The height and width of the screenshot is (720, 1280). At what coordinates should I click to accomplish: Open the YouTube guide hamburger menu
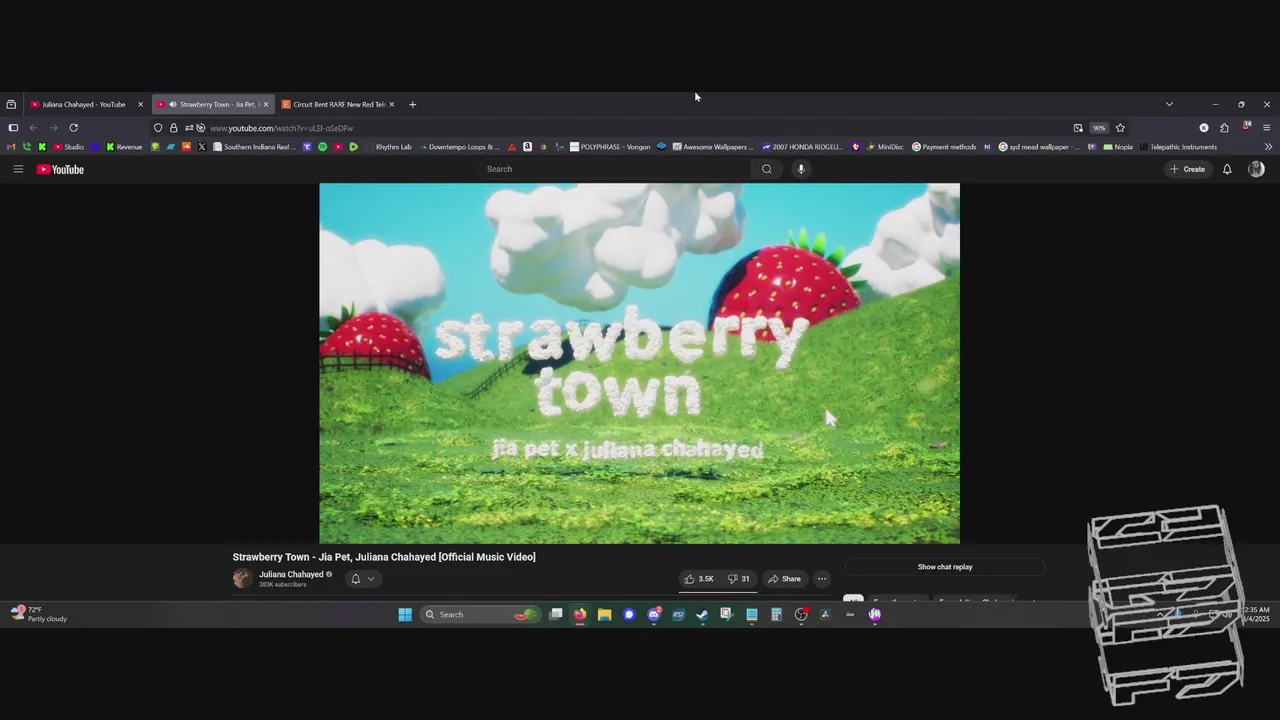(18, 169)
